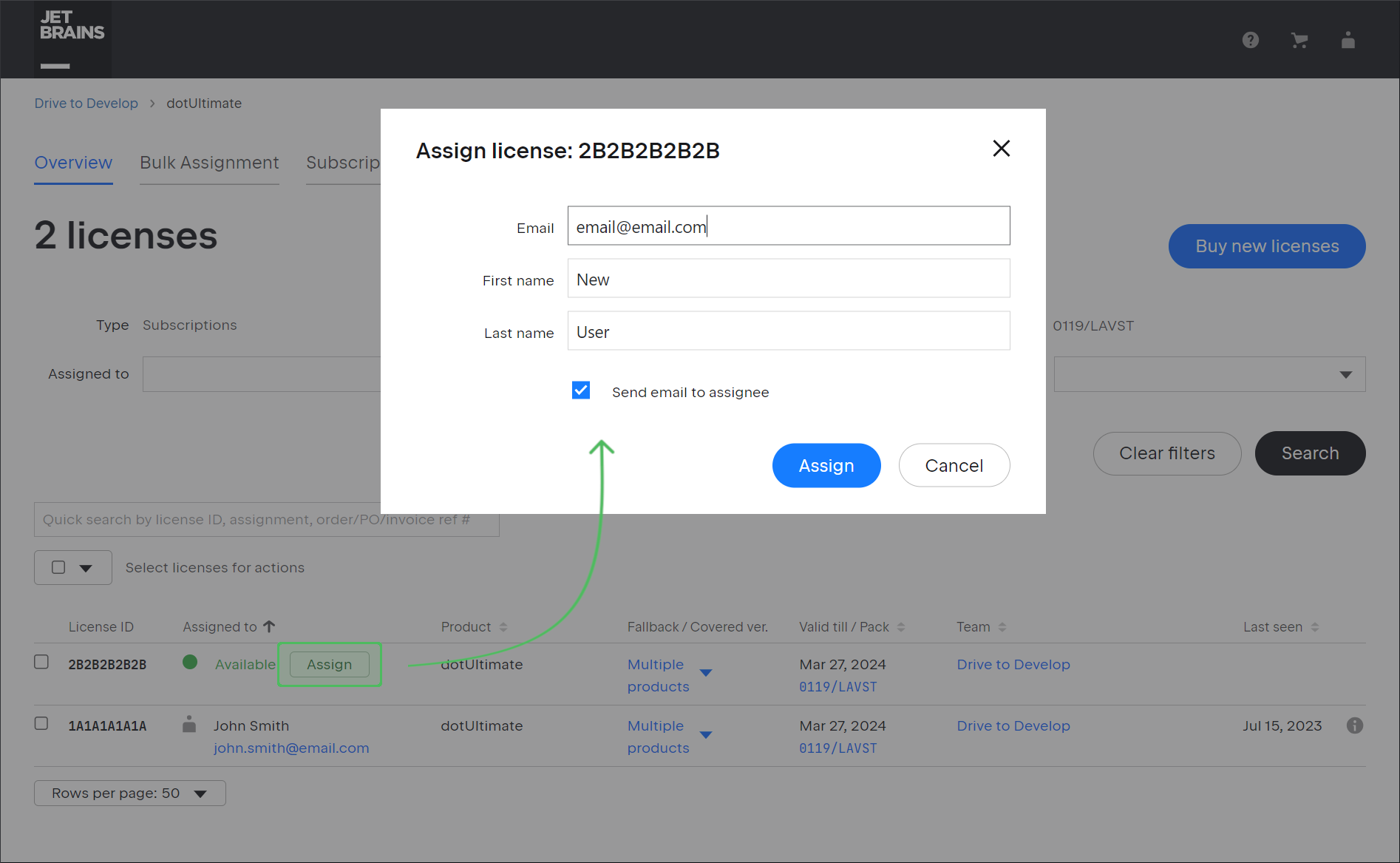Click license ID 2B2B2B2B2B text

point(107,664)
